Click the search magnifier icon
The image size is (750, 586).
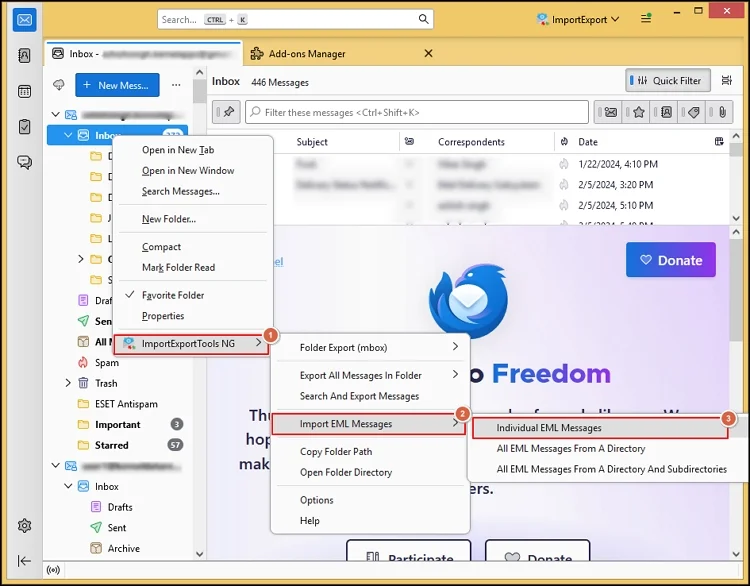point(423,19)
